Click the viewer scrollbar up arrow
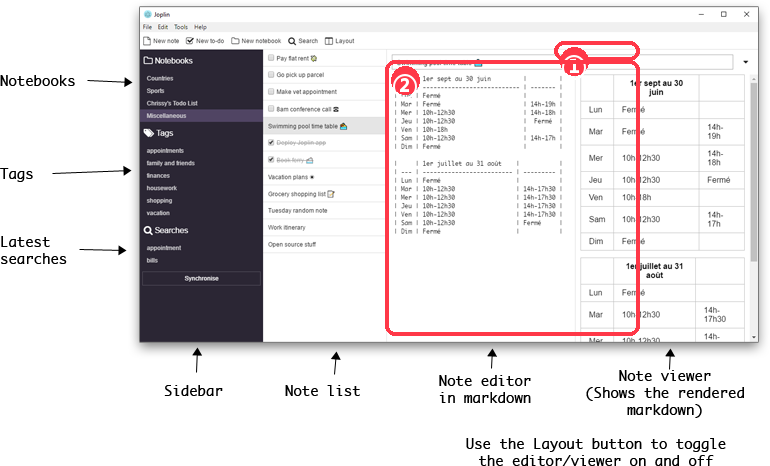Screen dimensions: 770x466 coord(754,78)
